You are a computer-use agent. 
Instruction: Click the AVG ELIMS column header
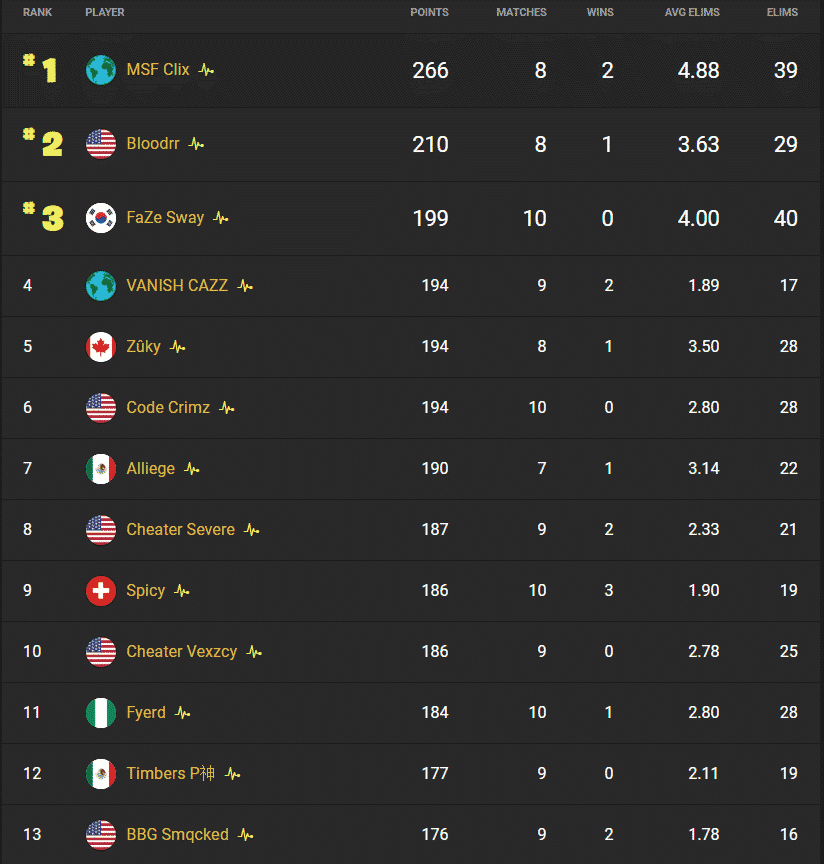pos(692,12)
